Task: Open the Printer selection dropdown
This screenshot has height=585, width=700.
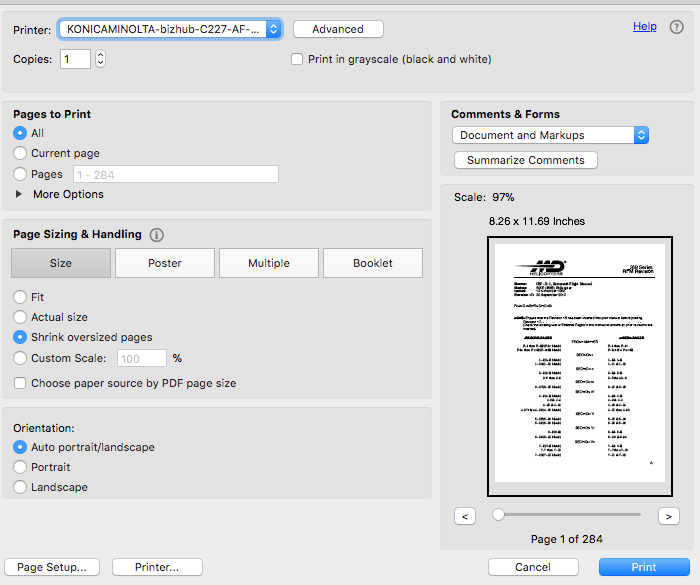Action: tap(170, 29)
